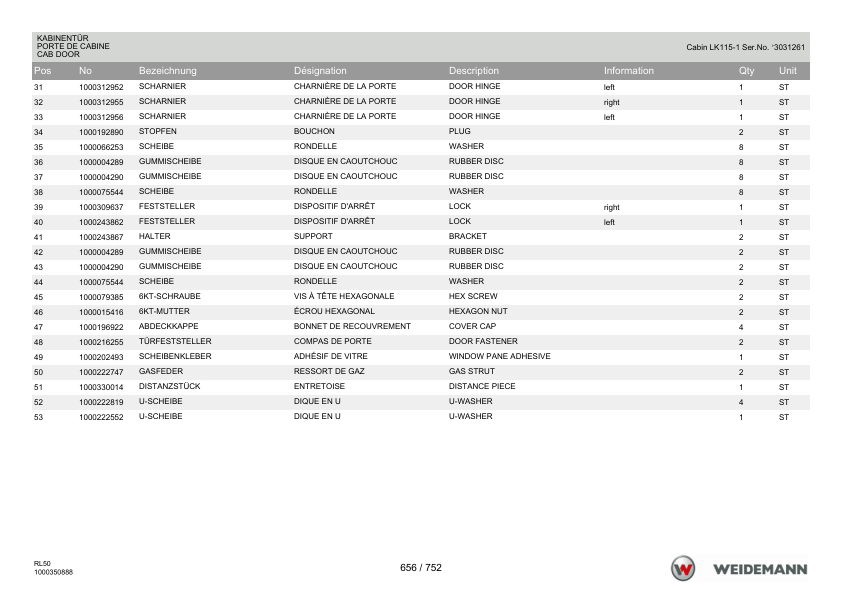Select the STOPFEN row in position 34
This screenshot has height=595, width=842.
click(420, 132)
